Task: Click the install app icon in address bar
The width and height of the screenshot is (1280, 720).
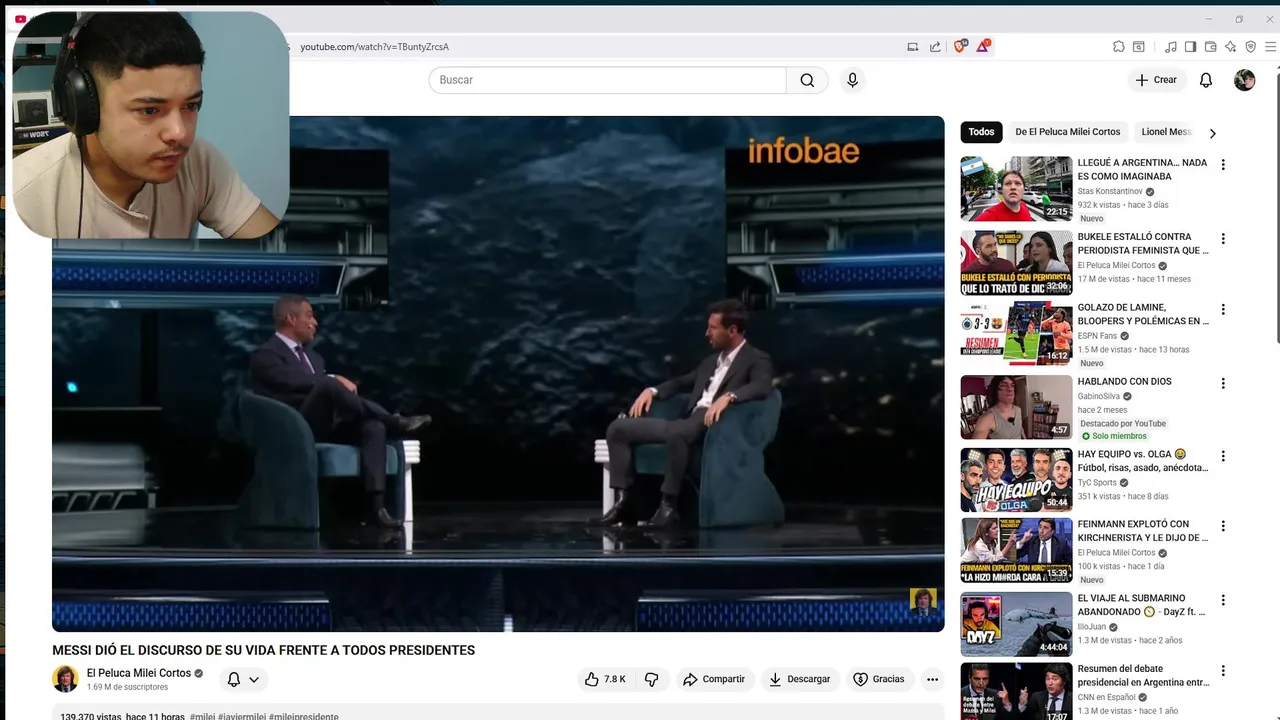Action: (x=912, y=46)
